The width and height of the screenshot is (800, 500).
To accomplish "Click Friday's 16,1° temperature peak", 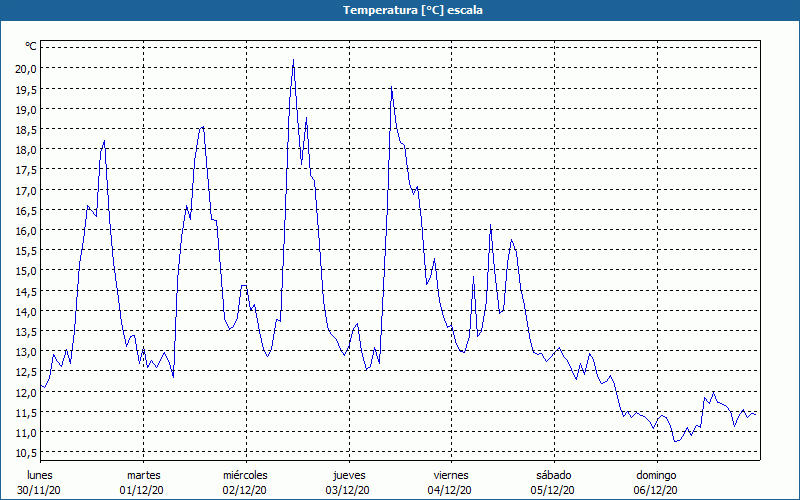I will 490,225.
